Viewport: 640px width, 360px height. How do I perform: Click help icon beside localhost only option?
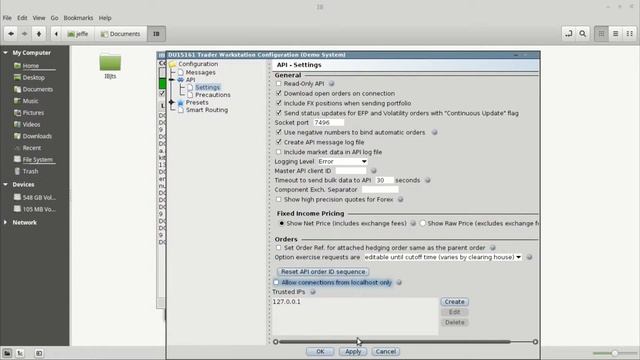pos(399,282)
